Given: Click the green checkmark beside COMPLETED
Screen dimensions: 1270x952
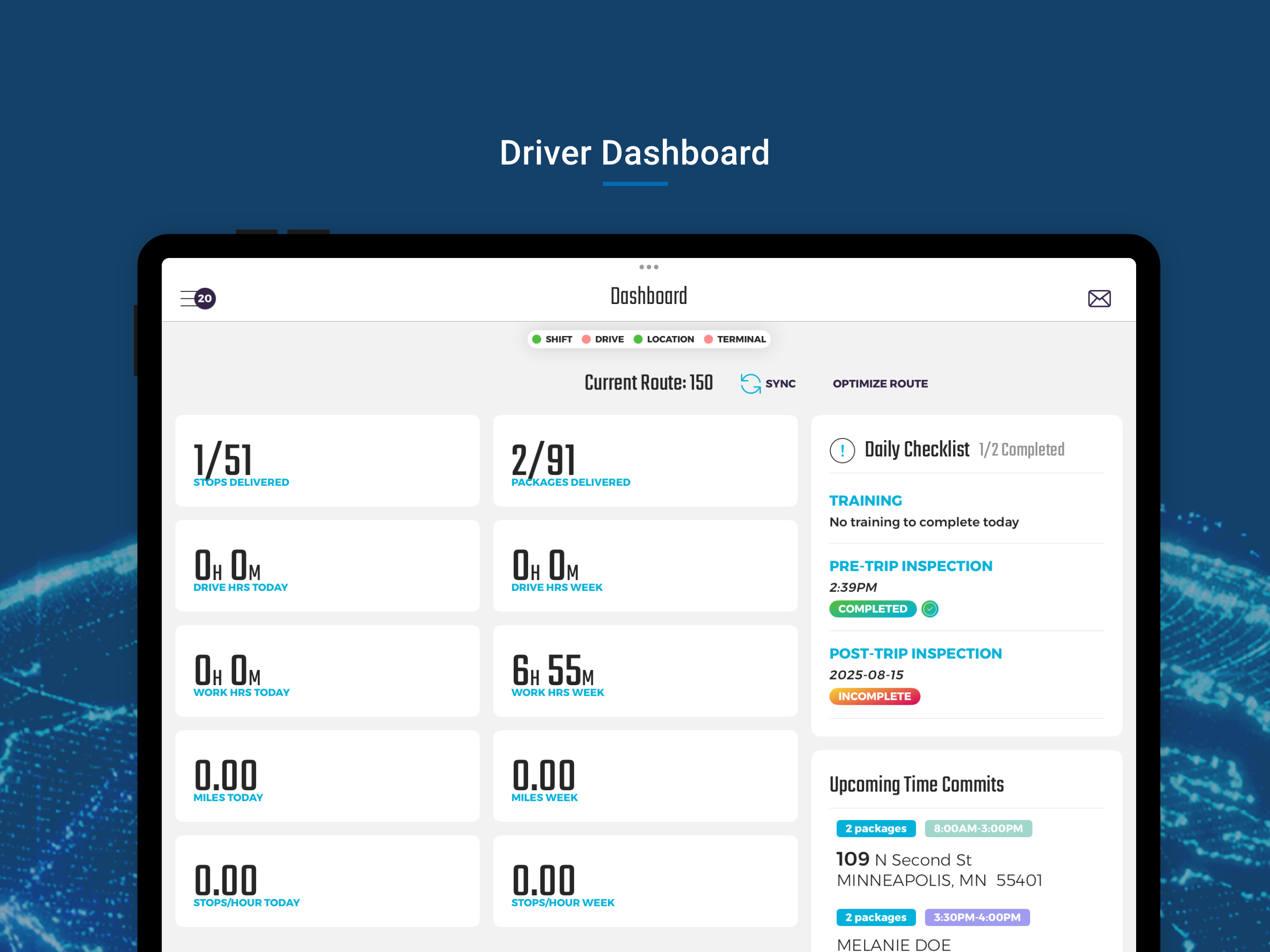Looking at the screenshot, I should click(x=930, y=608).
